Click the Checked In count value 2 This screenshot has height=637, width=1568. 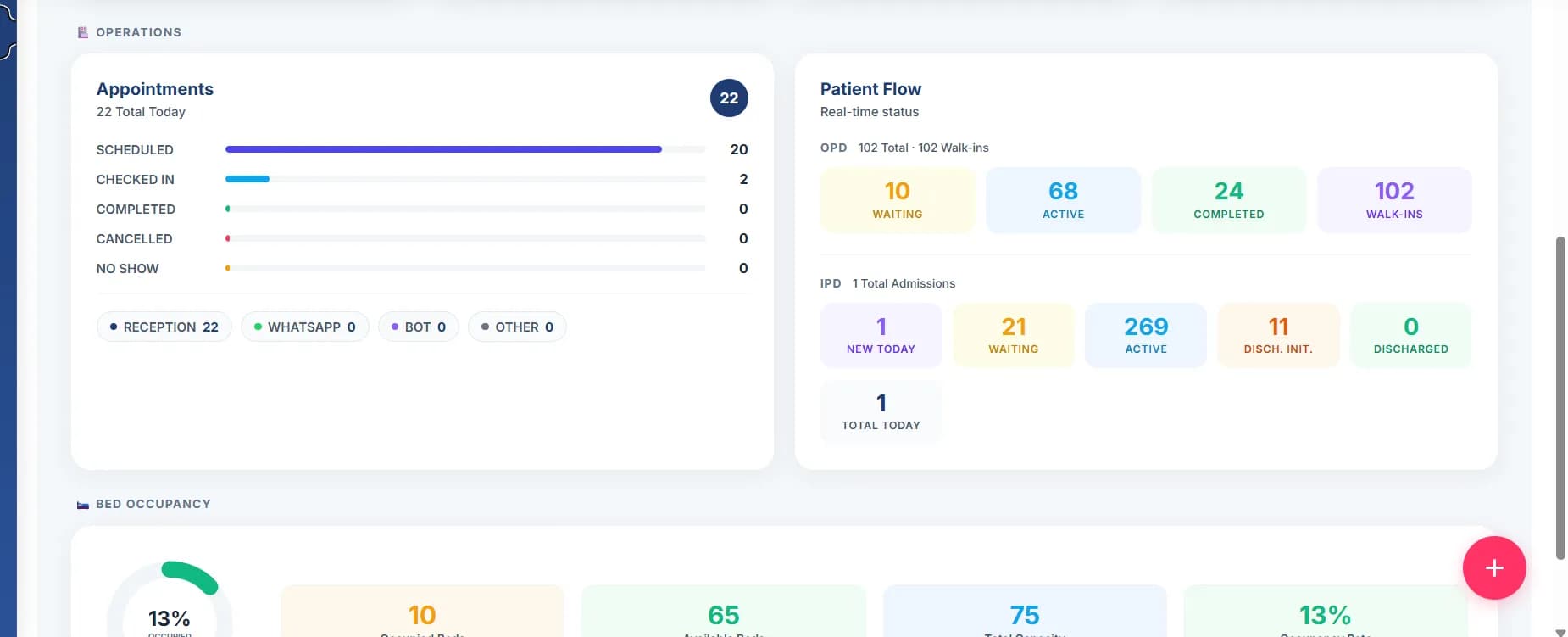coord(743,179)
